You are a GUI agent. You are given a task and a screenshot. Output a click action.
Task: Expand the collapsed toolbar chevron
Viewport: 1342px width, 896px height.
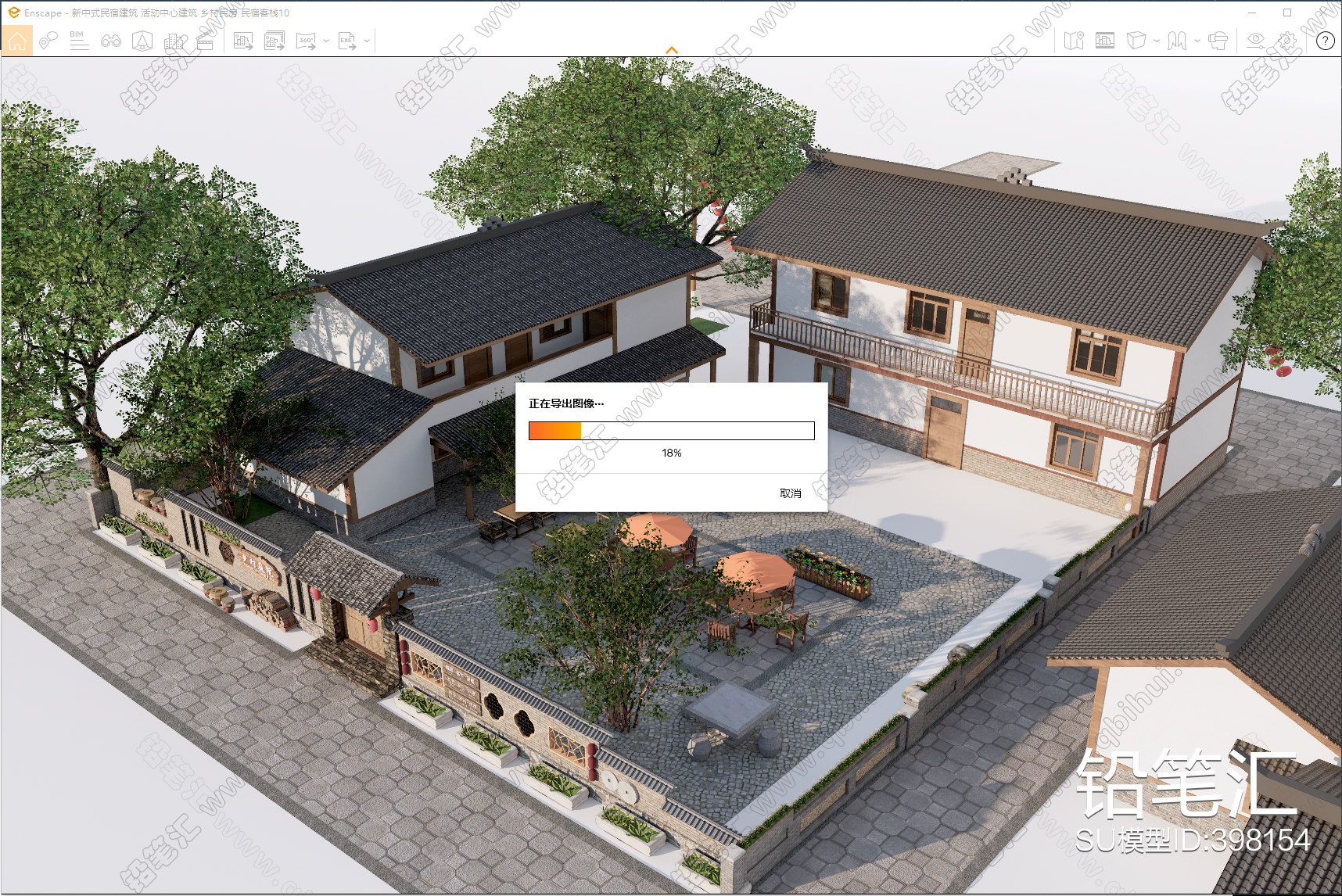(x=671, y=50)
